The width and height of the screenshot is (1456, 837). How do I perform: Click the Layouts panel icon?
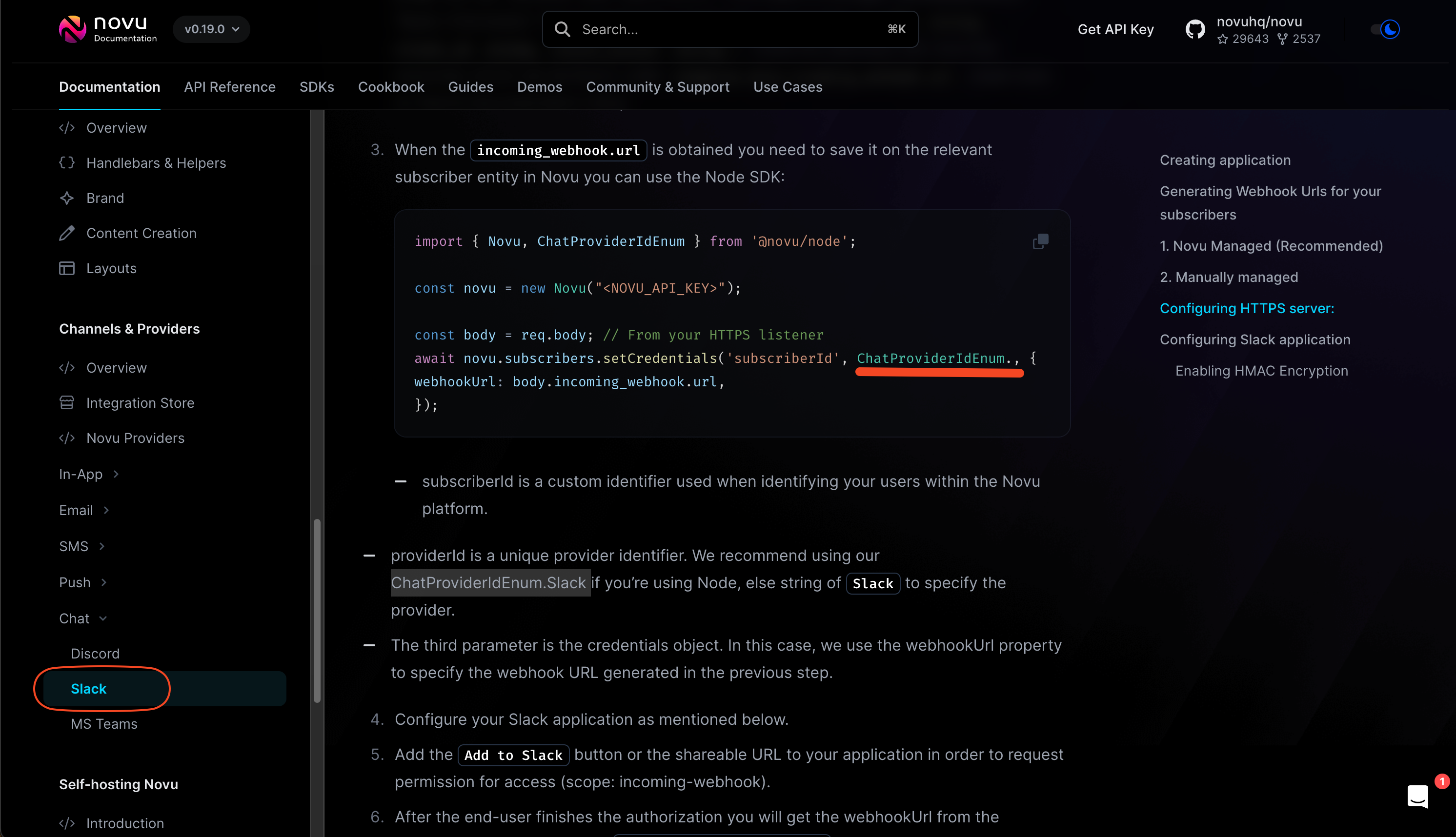point(66,268)
